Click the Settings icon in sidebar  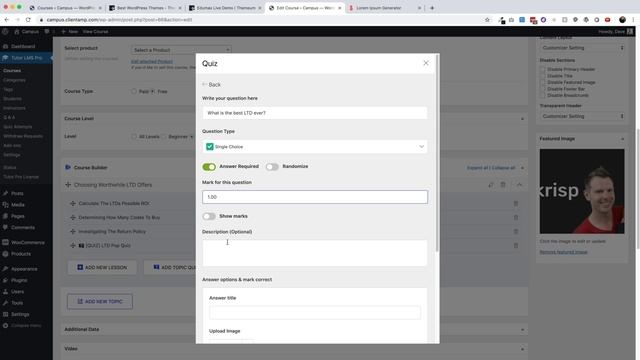(x=5, y=314)
